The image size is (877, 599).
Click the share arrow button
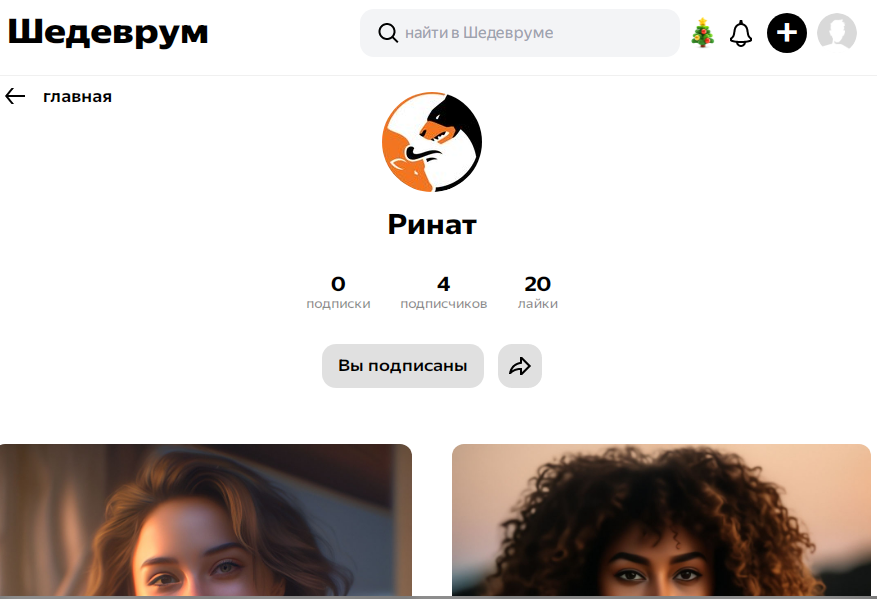pos(520,366)
